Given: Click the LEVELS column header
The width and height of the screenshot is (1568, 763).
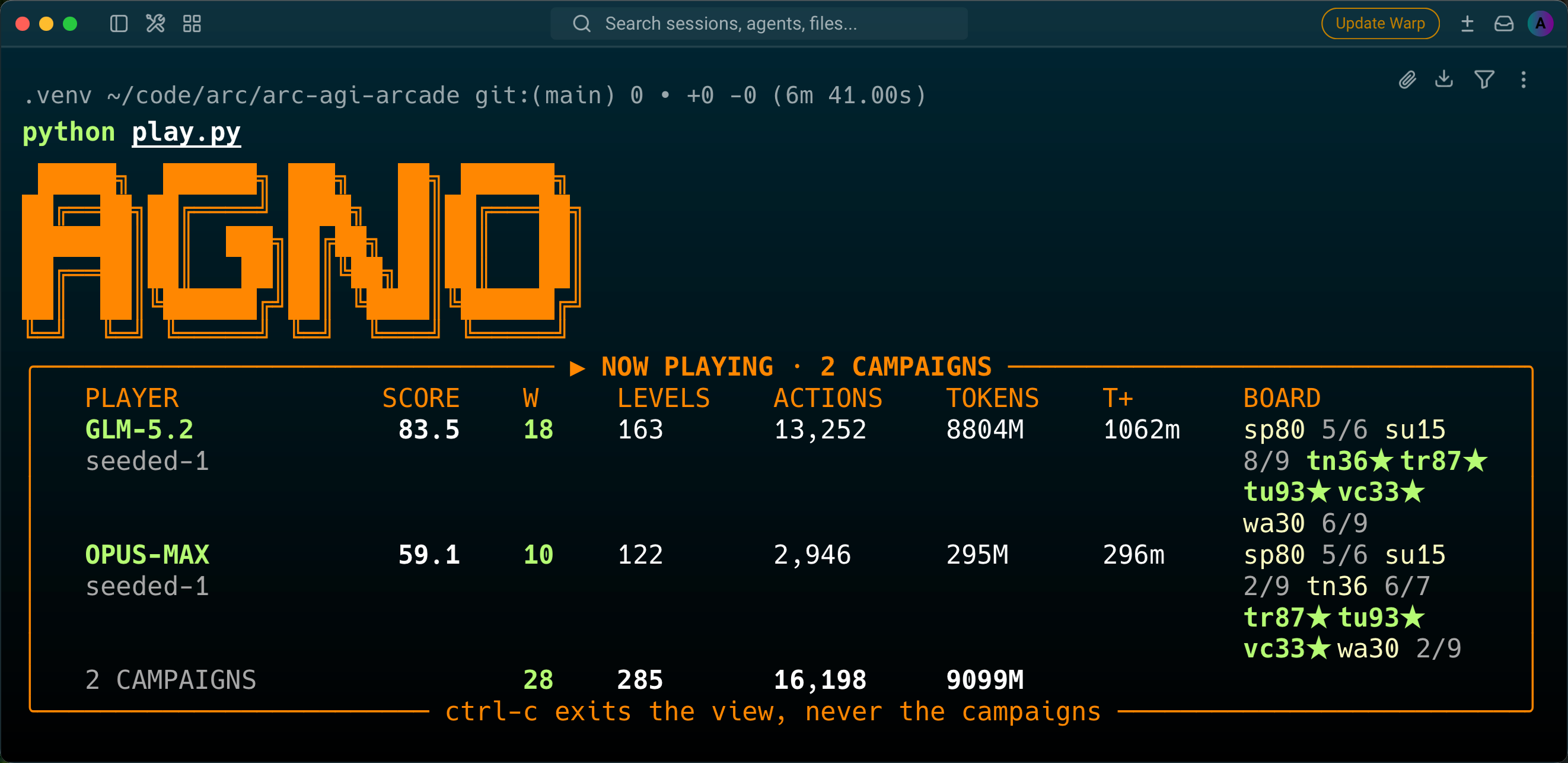Looking at the screenshot, I should [664, 398].
